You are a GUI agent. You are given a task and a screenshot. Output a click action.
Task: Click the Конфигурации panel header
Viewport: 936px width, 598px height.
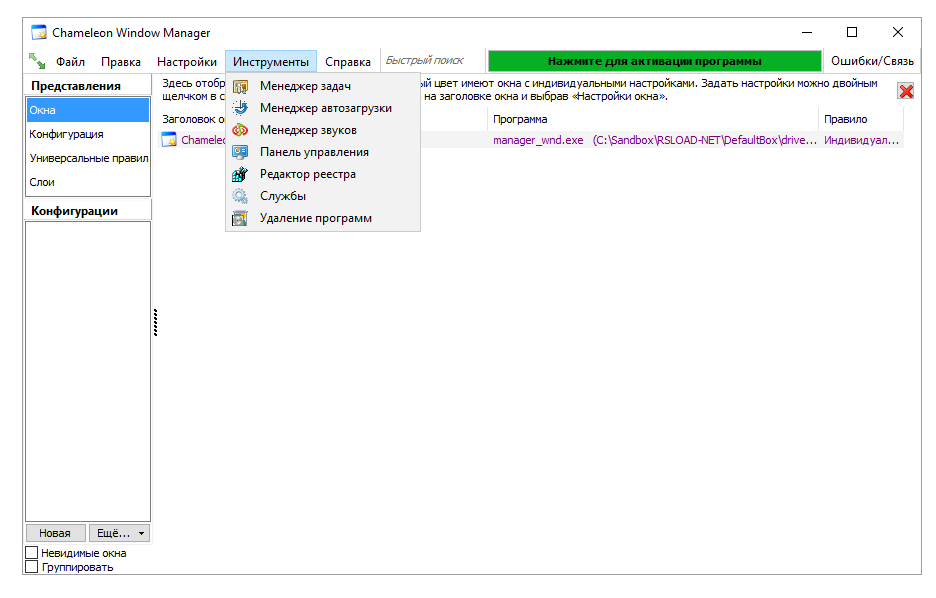(x=88, y=211)
